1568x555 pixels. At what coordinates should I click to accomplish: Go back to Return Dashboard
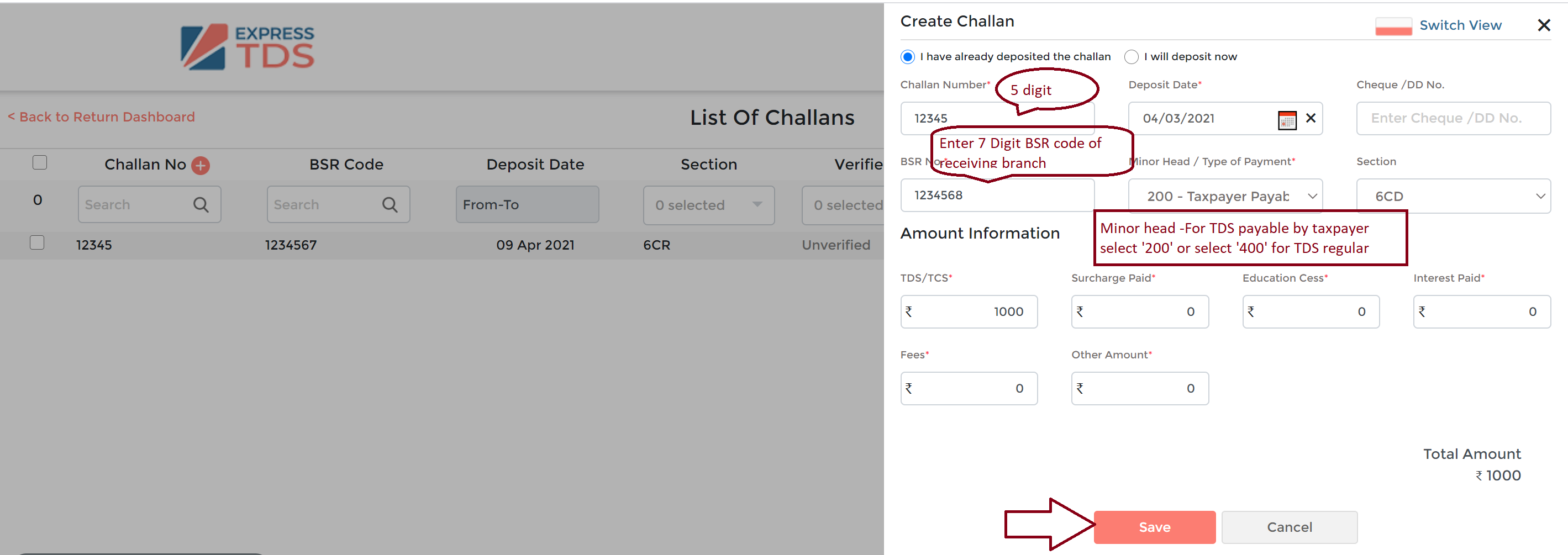point(101,117)
